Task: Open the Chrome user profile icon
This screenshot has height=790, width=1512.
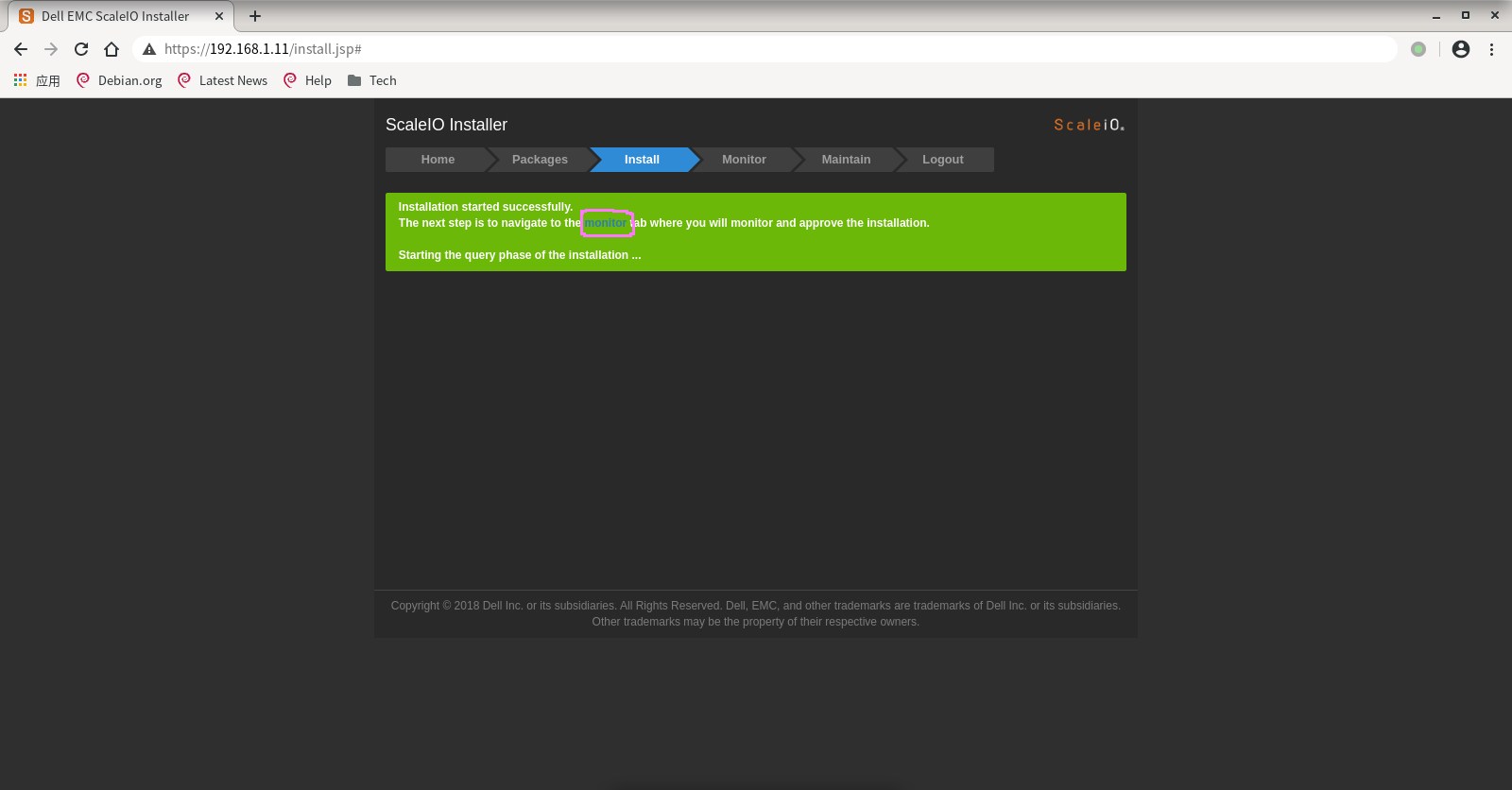Action: (x=1461, y=49)
